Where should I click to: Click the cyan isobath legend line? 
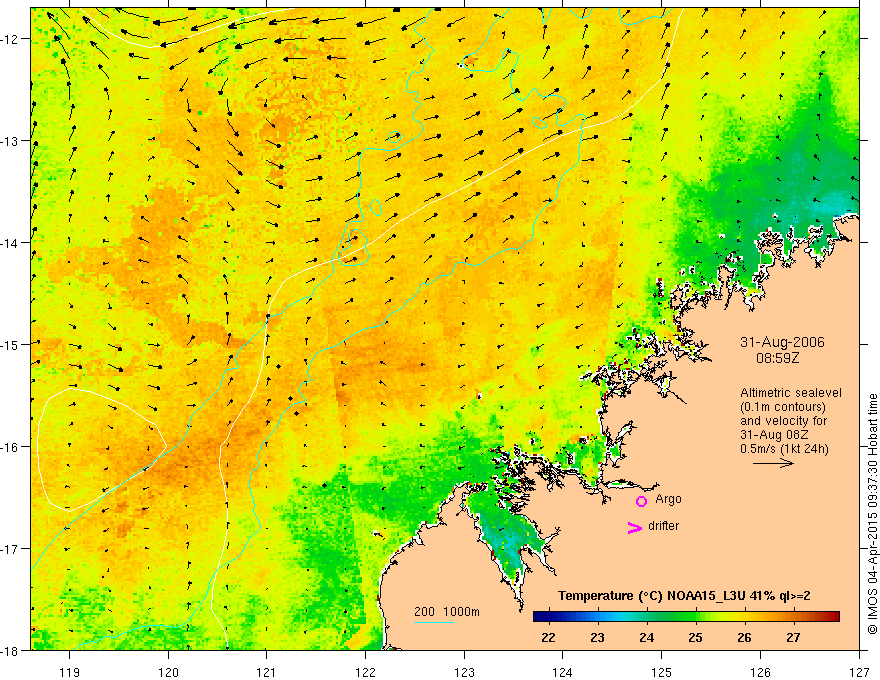(x=434, y=622)
